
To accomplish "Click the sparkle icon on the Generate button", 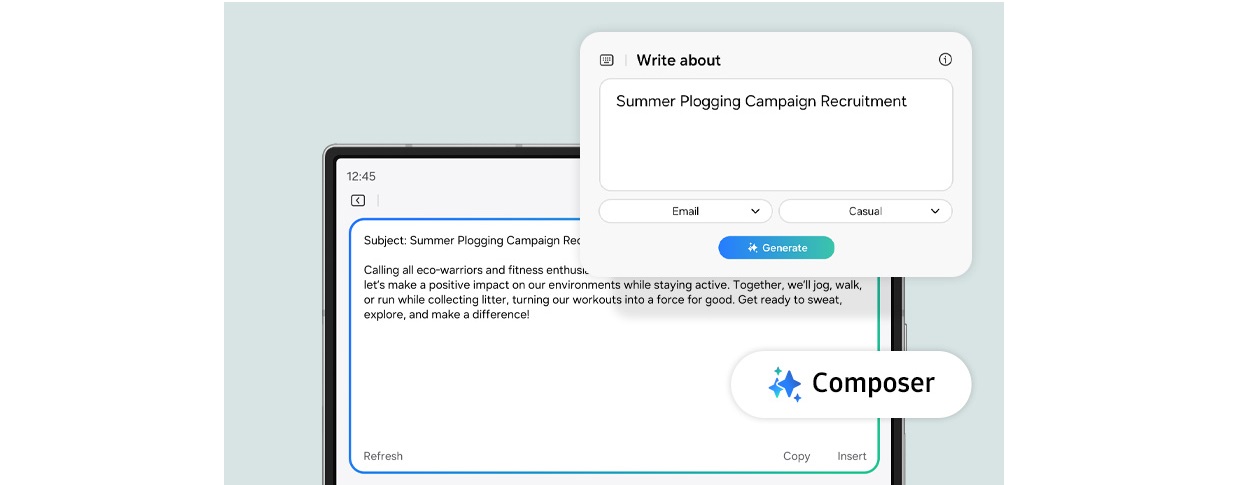I will tap(752, 248).
